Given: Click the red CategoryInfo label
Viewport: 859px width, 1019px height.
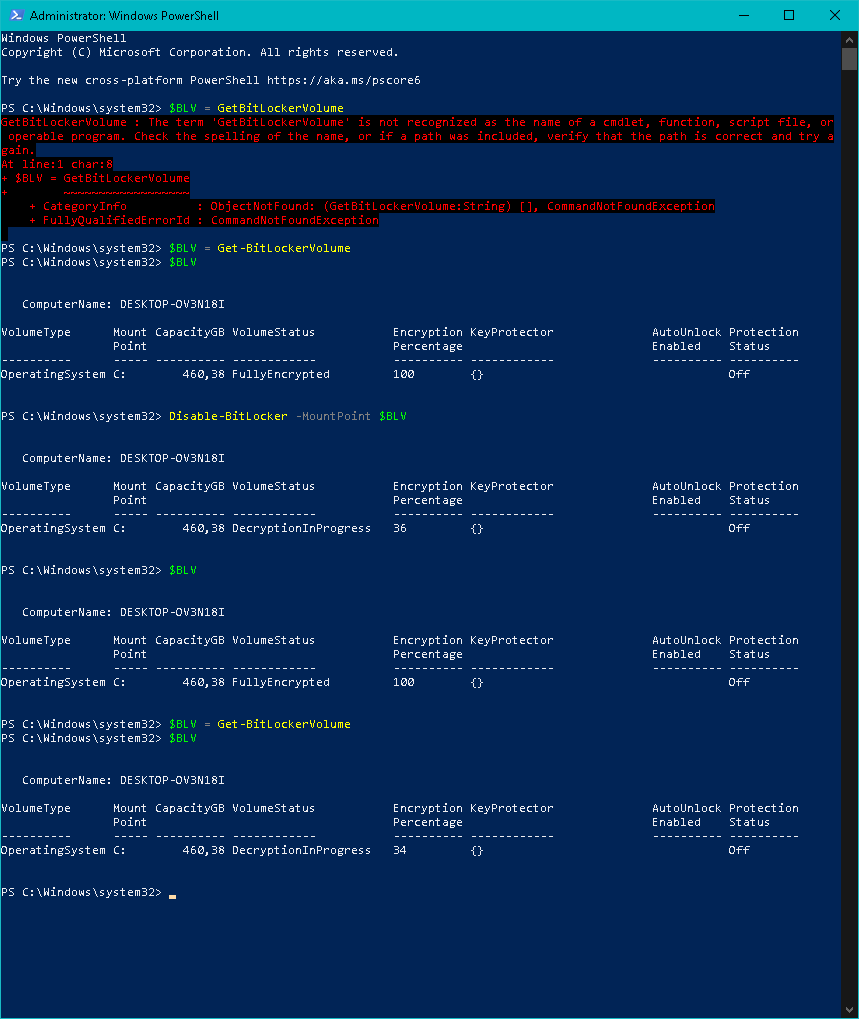Looking at the screenshot, I should (85, 206).
